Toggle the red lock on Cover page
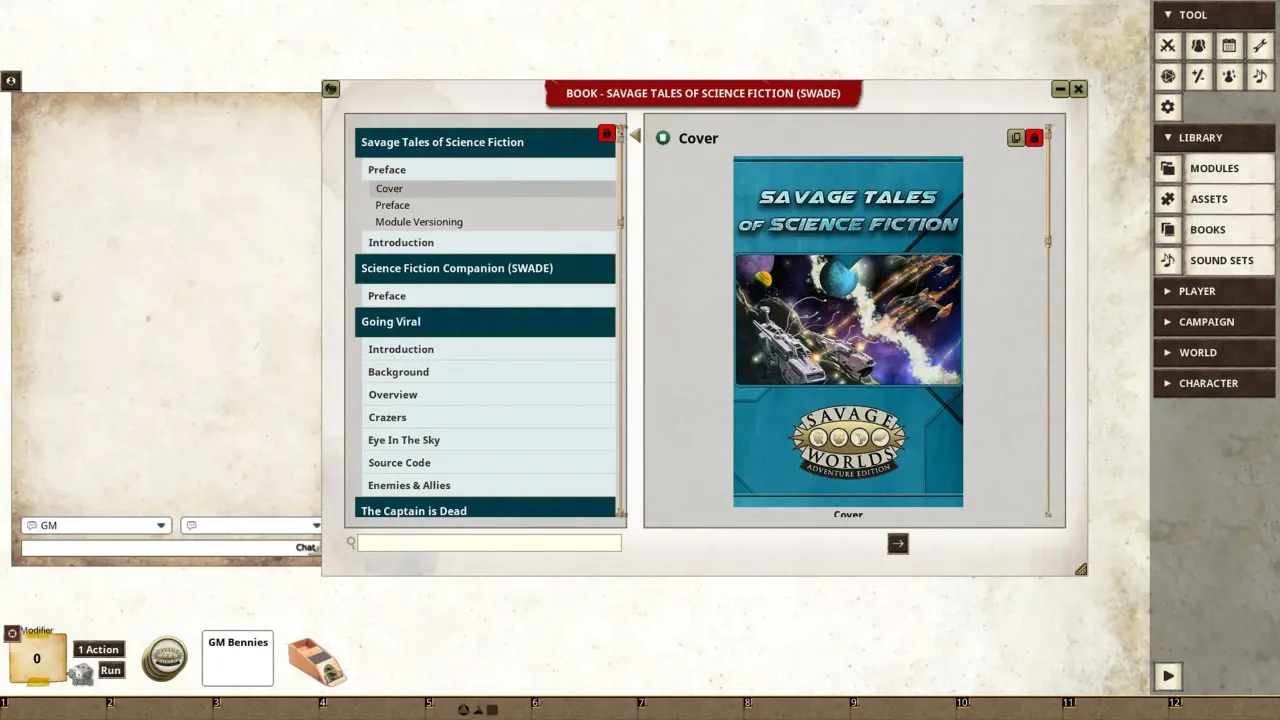Viewport: 1280px width, 720px height. coord(1034,138)
